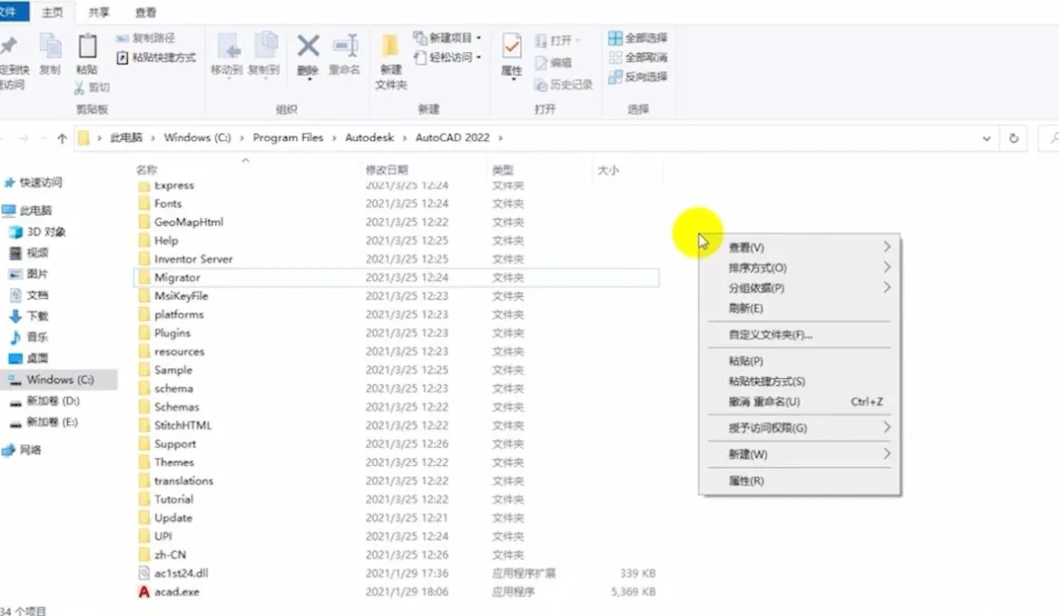This screenshot has width=1059, height=616.
Task: Click Select all (全部选择) button
Action: click(638, 38)
